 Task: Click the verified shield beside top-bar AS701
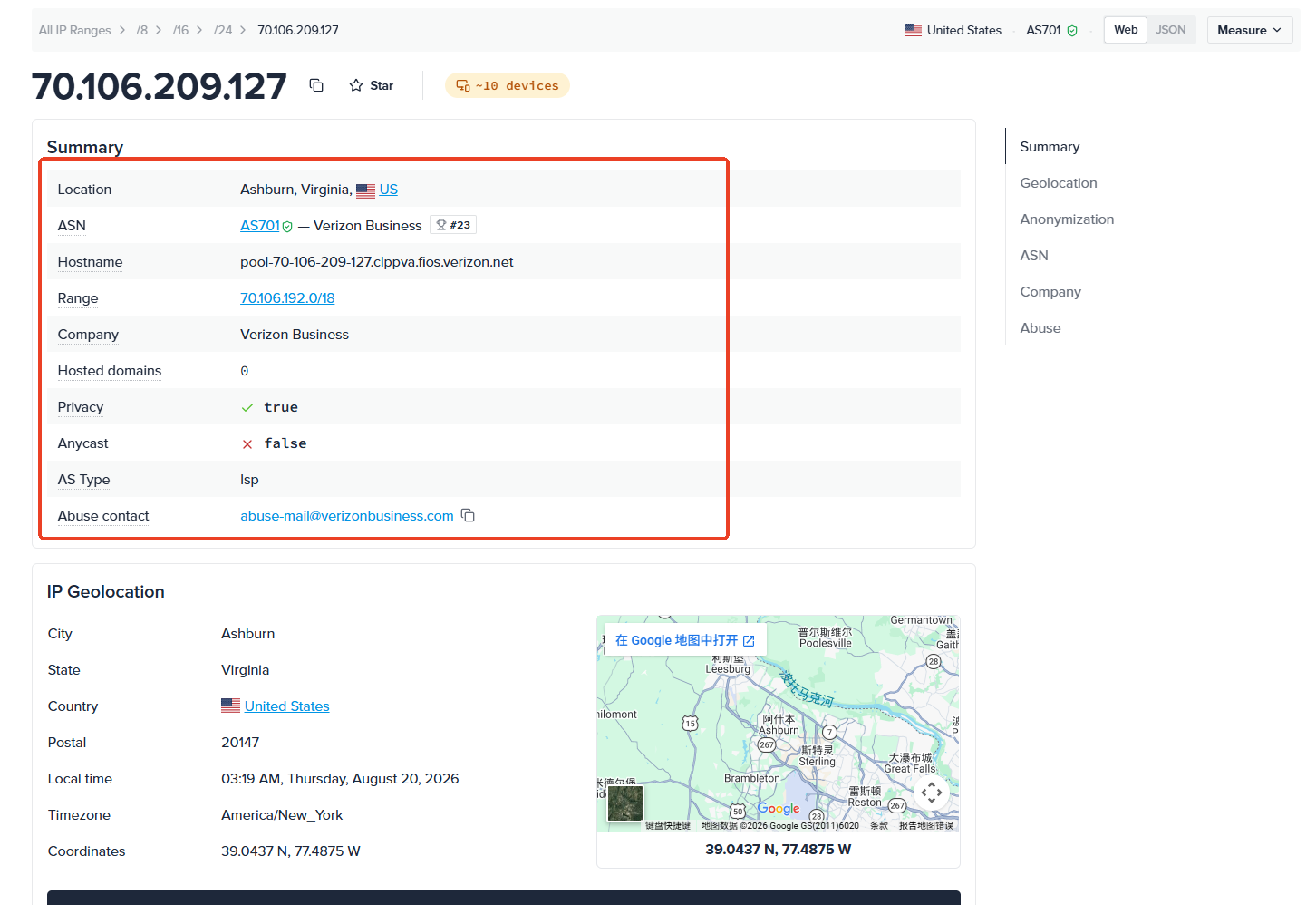[x=1072, y=30]
